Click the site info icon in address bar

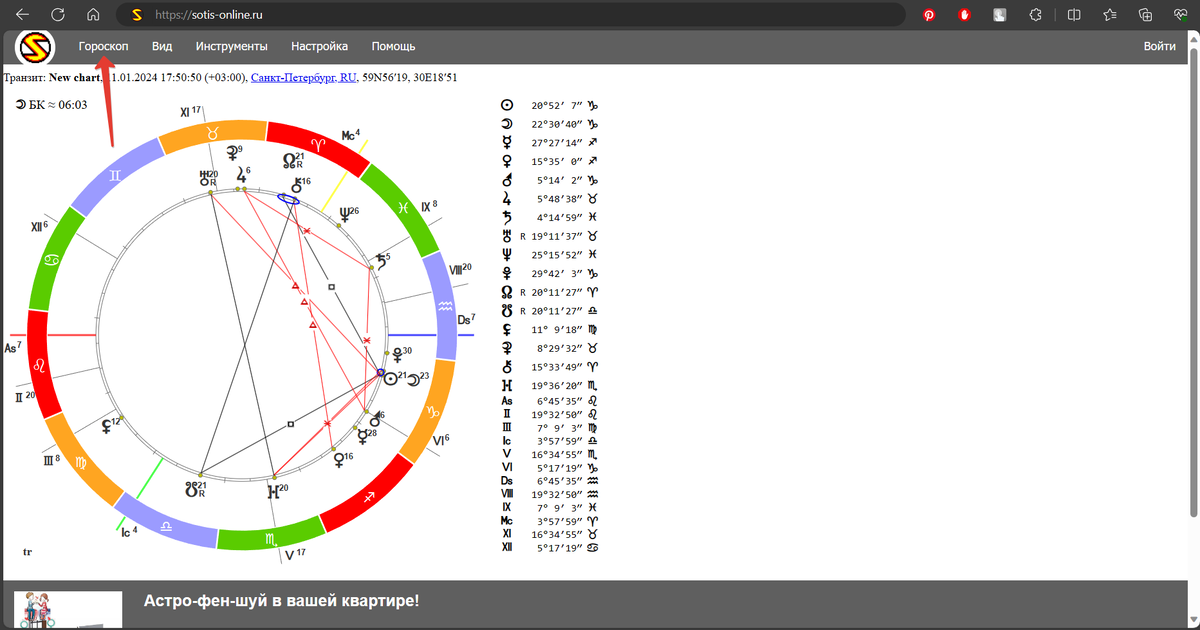tap(137, 15)
